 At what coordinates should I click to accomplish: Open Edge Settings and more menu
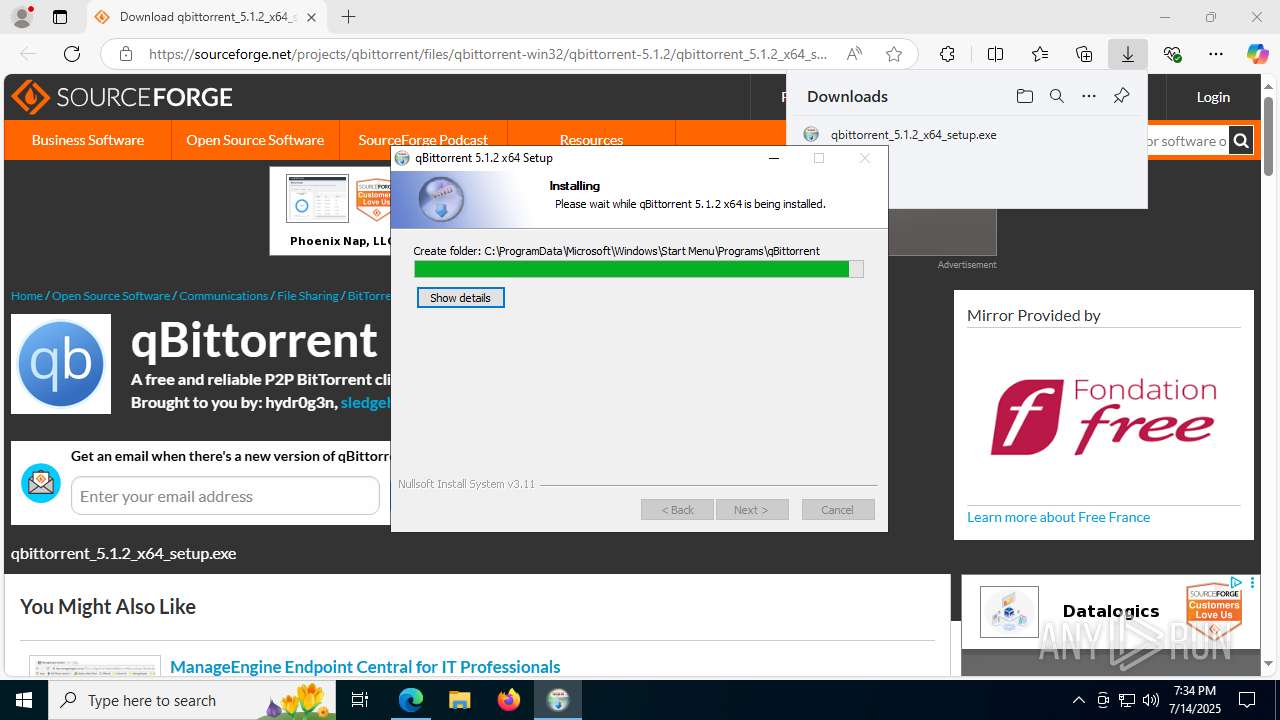pos(1216,54)
